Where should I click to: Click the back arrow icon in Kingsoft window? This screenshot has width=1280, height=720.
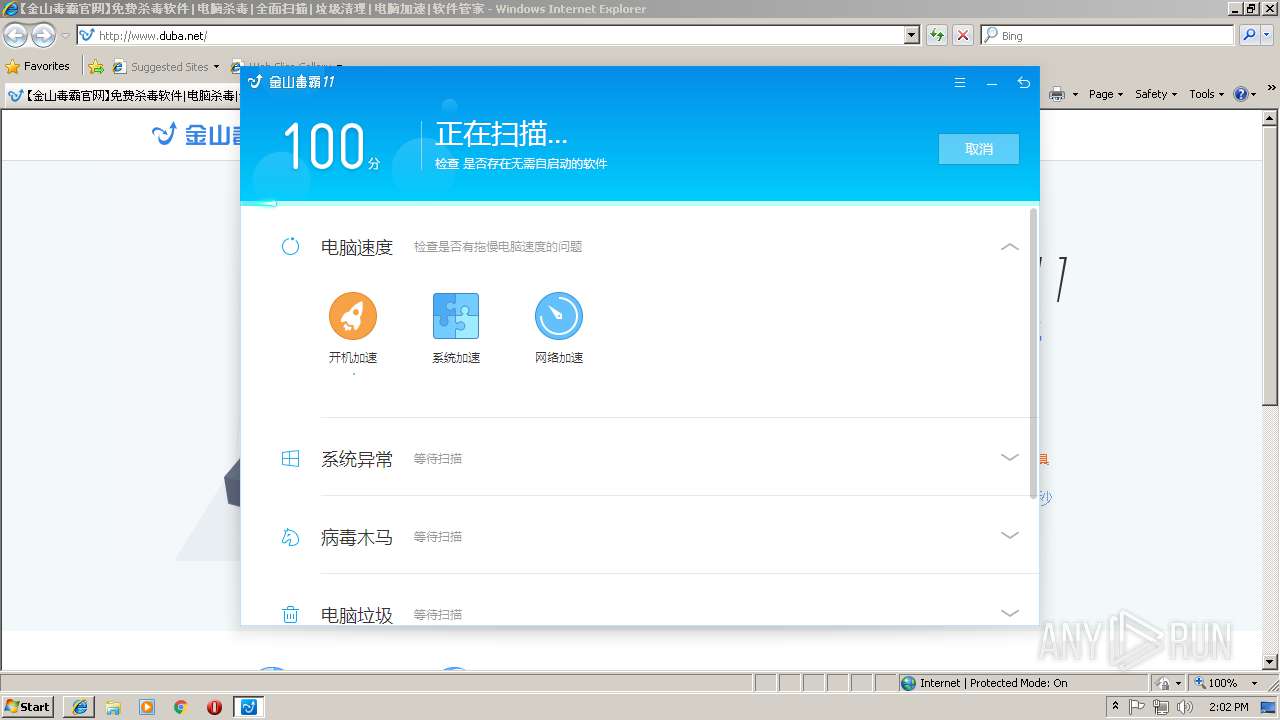1023,83
